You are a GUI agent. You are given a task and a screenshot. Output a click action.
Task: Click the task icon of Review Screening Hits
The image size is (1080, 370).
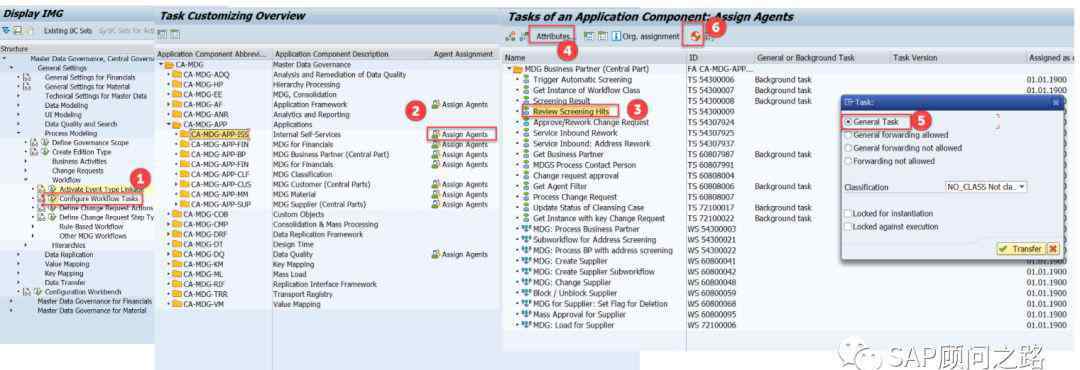pyautogui.click(x=526, y=111)
